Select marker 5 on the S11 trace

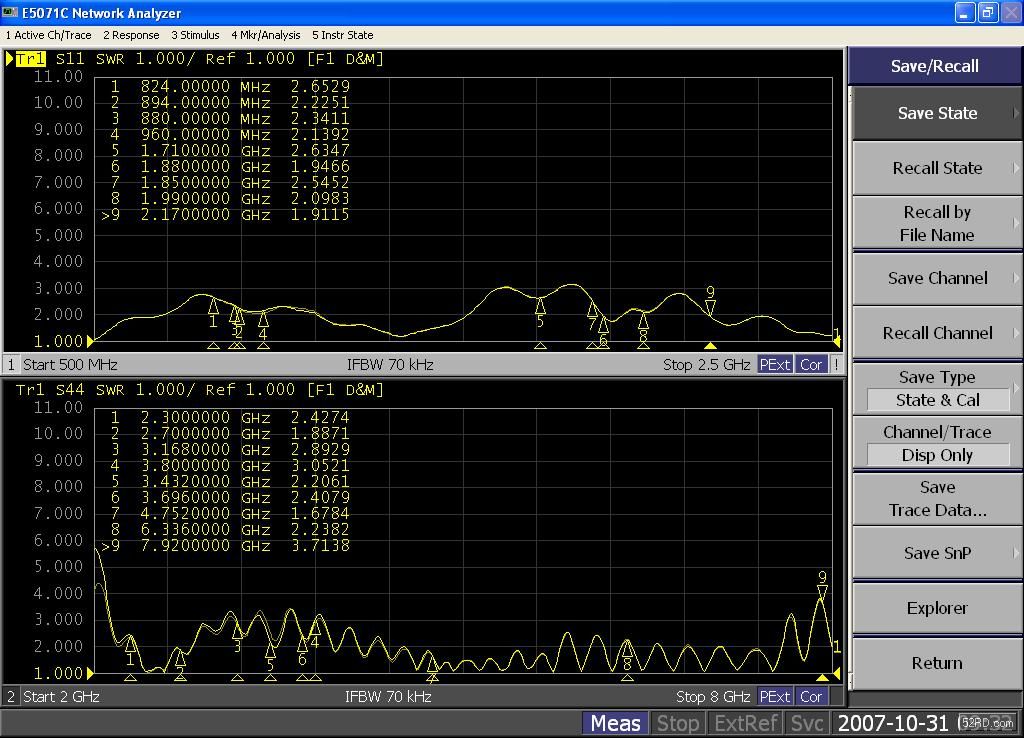point(540,312)
